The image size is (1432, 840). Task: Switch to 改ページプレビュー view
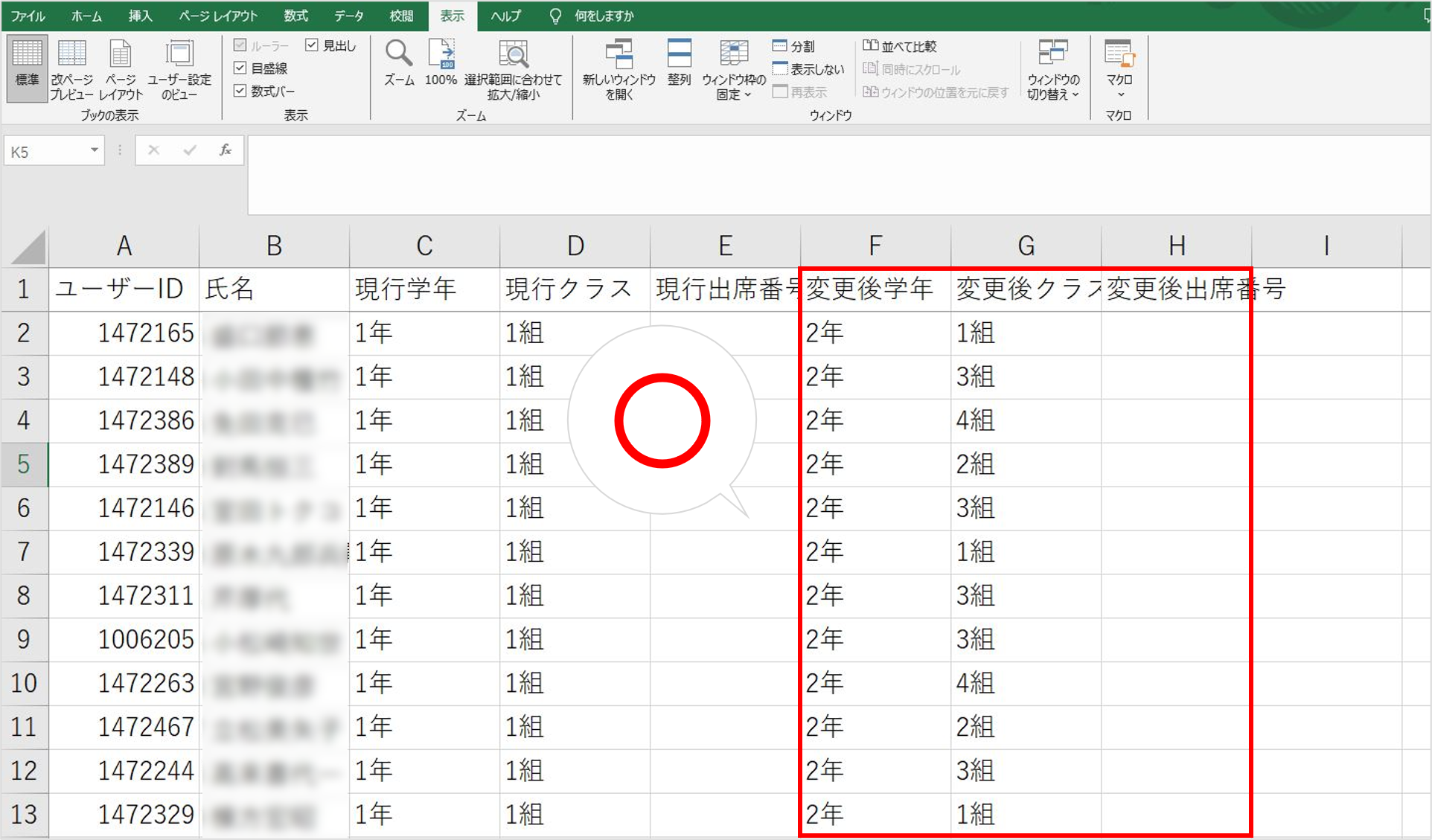(71, 54)
